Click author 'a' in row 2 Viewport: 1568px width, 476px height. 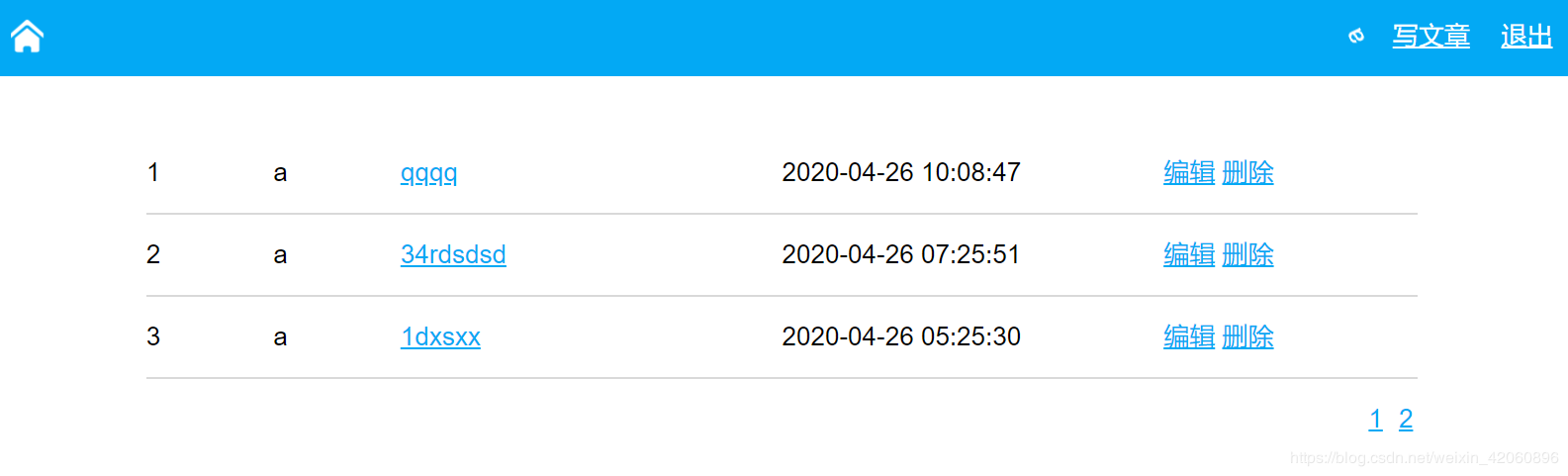[280, 255]
